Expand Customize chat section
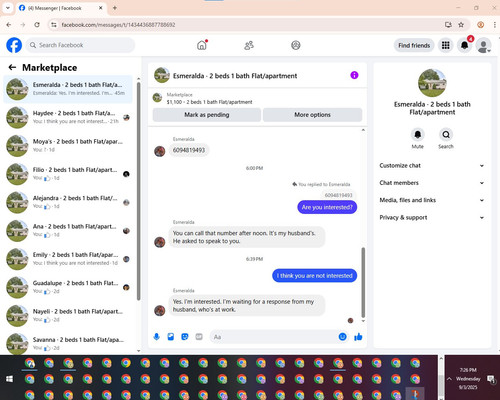The width and height of the screenshot is (500, 400). point(432,166)
